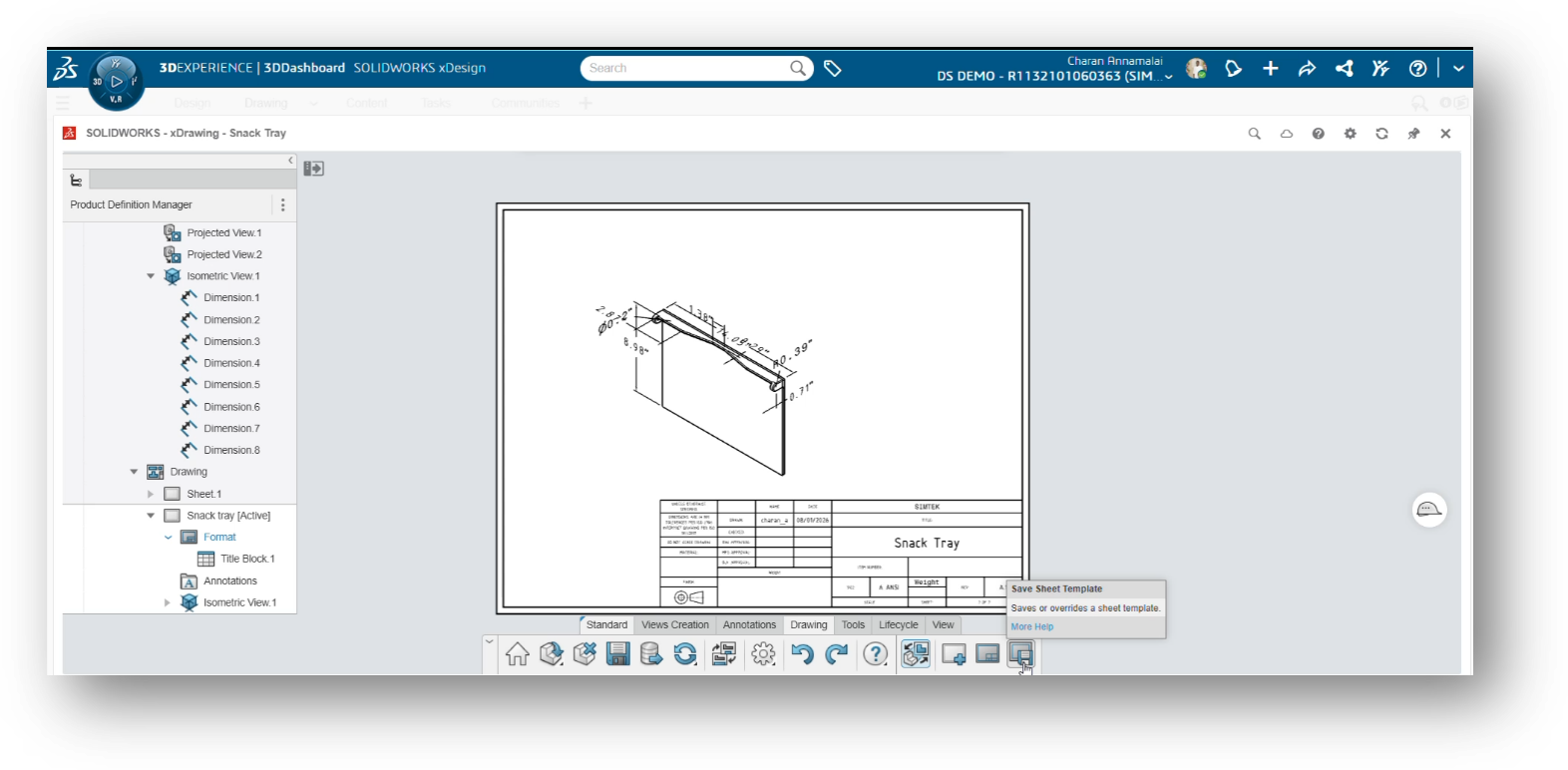The height and width of the screenshot is (770, 1568).
Task: Open the collaboration network icon in the top bar
Action: 1345,68
